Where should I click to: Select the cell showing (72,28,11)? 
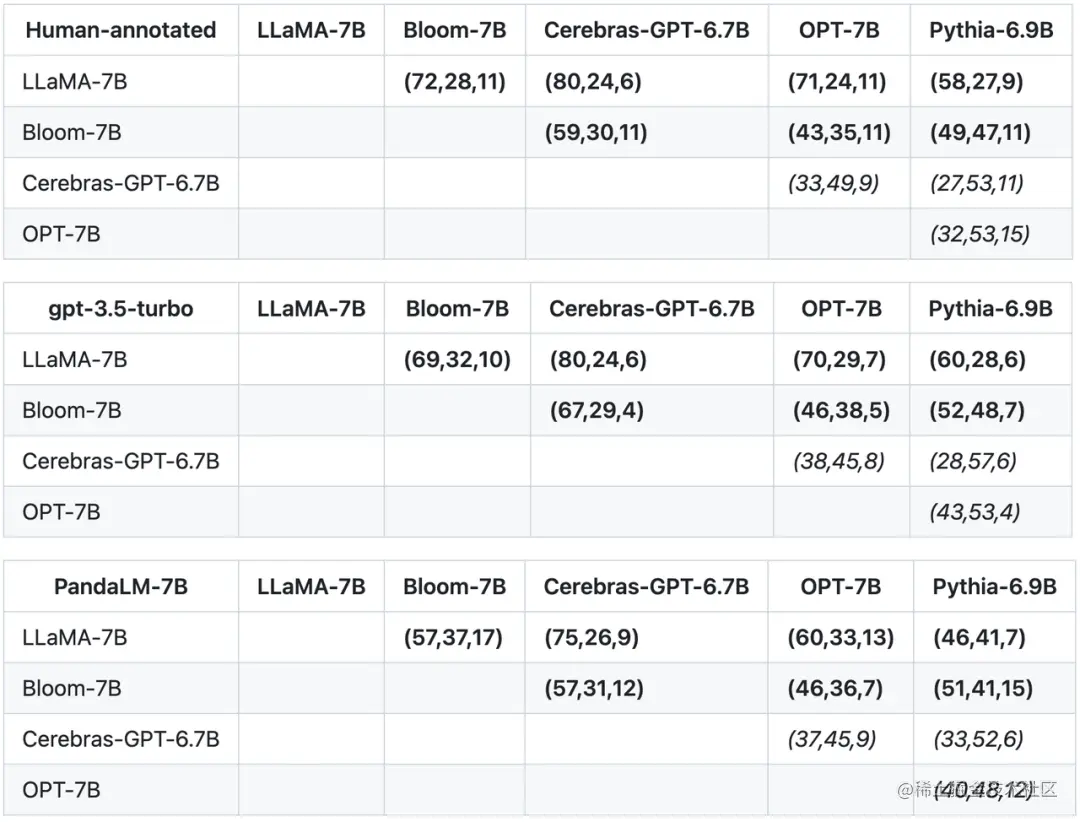(455, 82)
